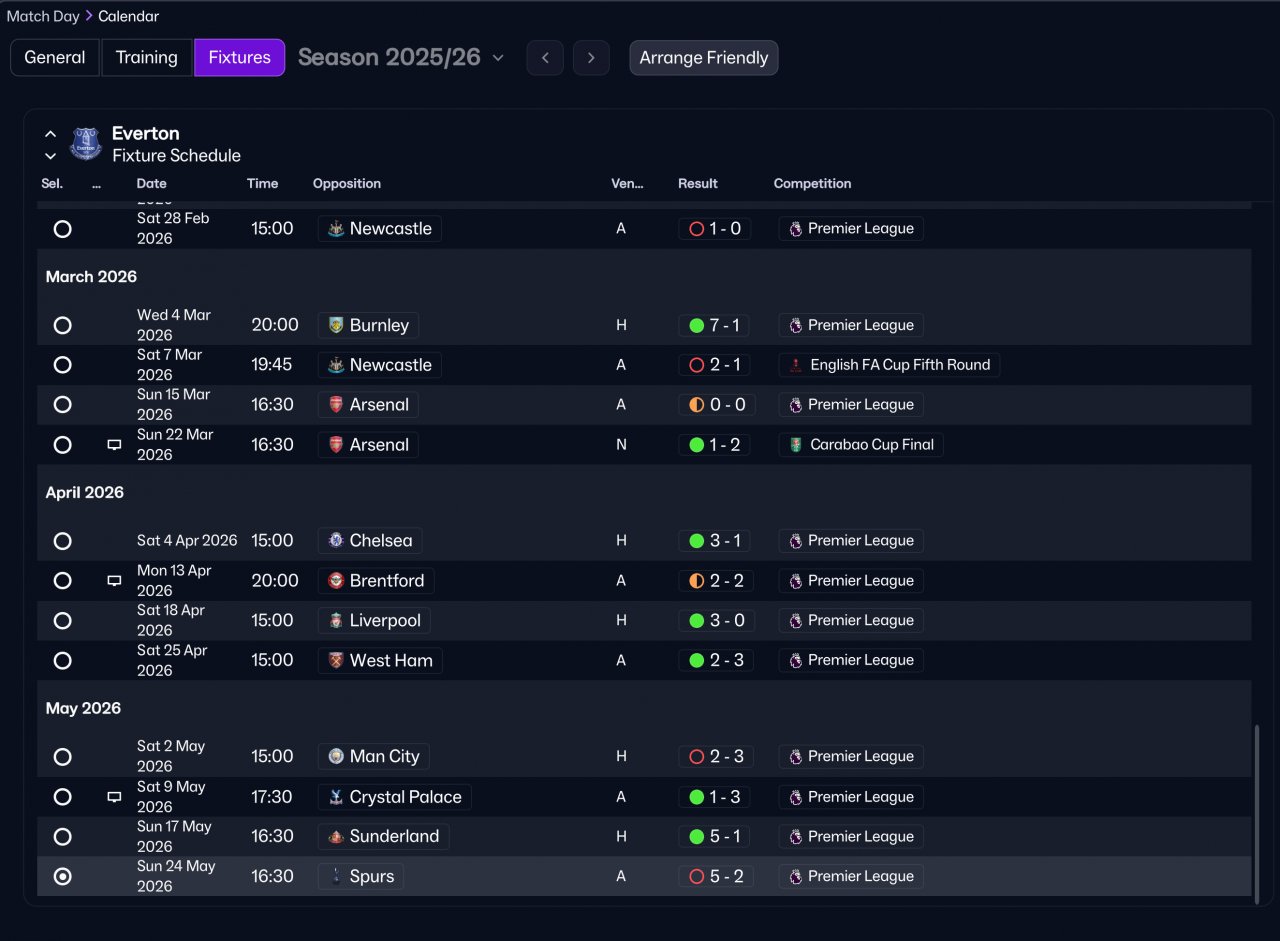Click the TV broadcast icon beside Brentford fixture
This screenshot has height=941, width=1280.
pyautogui.click(x=114, y=581)
